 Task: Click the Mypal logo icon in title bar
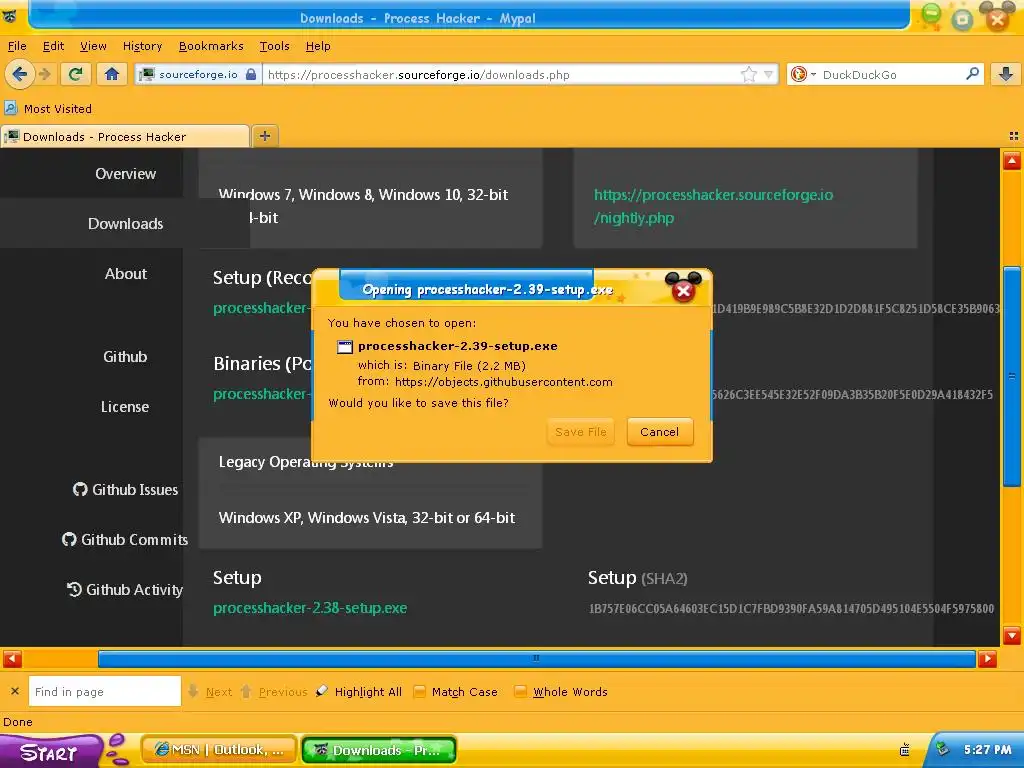10,16
